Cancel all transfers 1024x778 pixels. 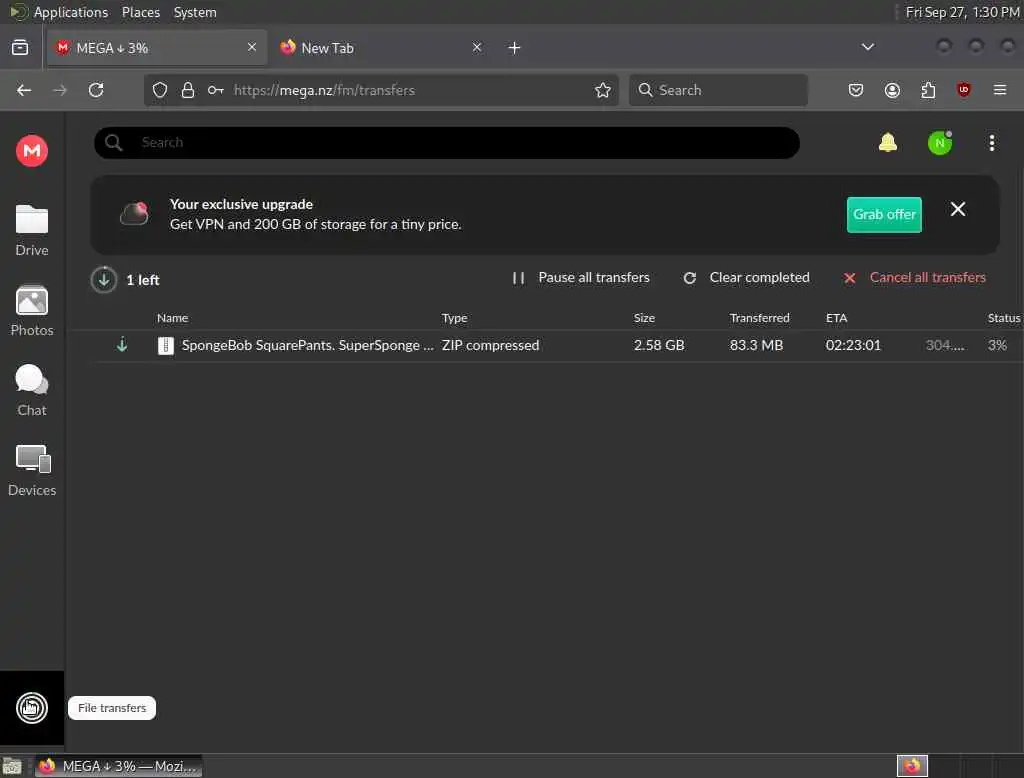914,278
